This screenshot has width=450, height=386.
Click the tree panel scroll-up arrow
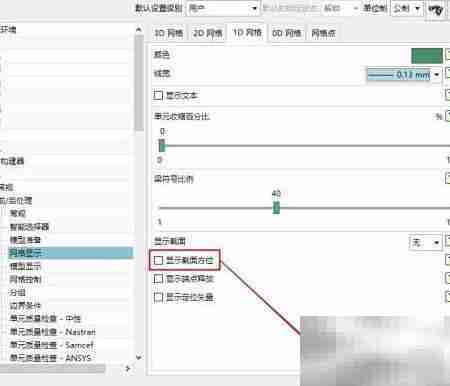[139, 30]
